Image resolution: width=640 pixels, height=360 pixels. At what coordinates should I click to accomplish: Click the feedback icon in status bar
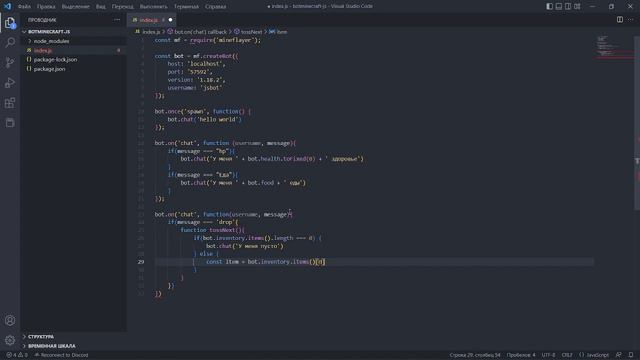[619, 355]
